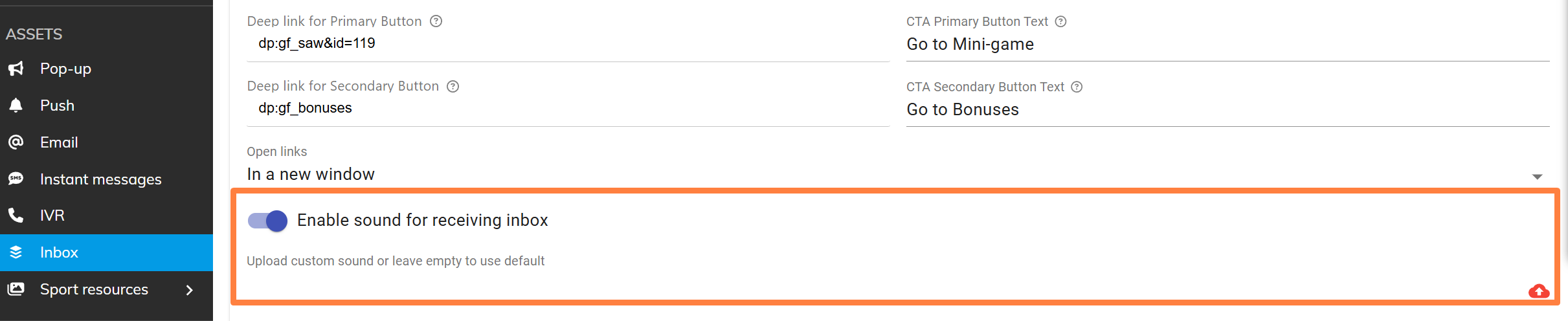The height and width of the screenshot is (321, 1568).
Task: Expand the Sport resources submenu arrow
Action: [x=189, y=290]
